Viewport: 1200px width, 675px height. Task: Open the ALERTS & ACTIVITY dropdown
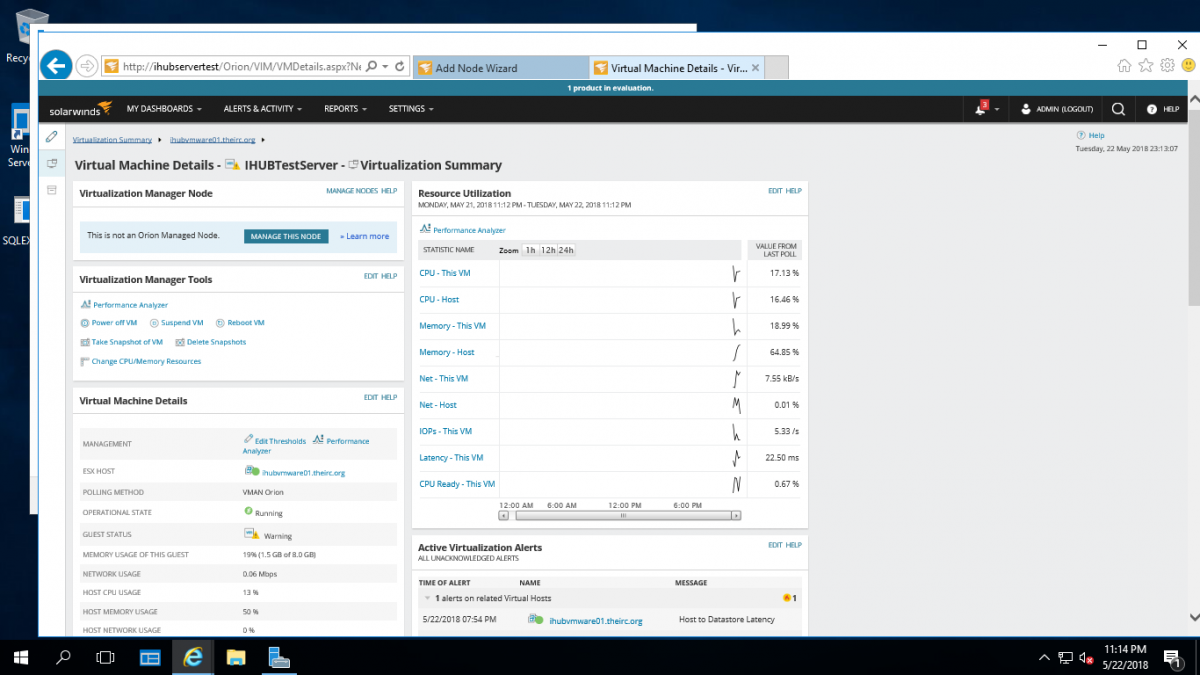tap(262, 108)
